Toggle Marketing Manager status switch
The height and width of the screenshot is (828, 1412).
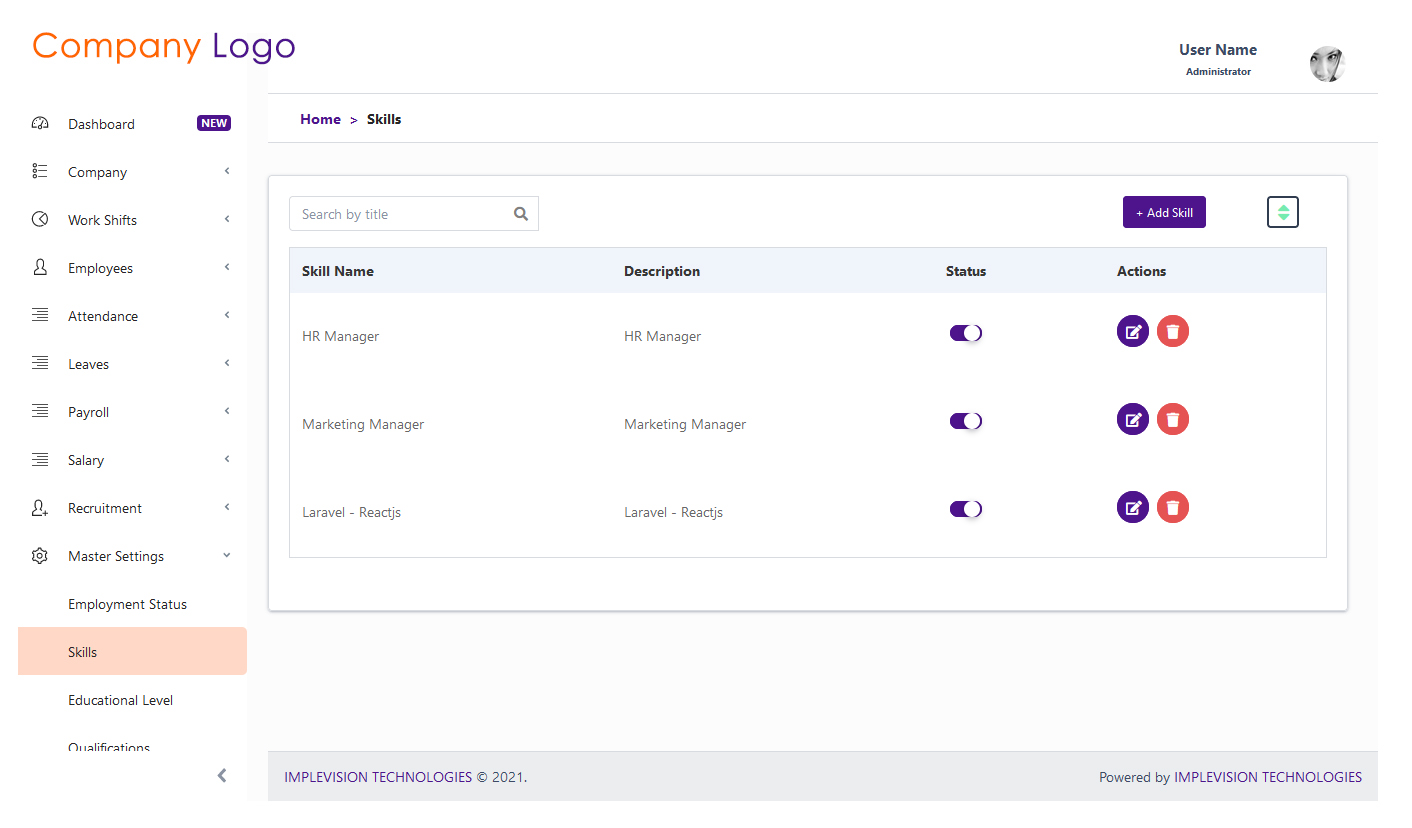[x=966, y=421]
